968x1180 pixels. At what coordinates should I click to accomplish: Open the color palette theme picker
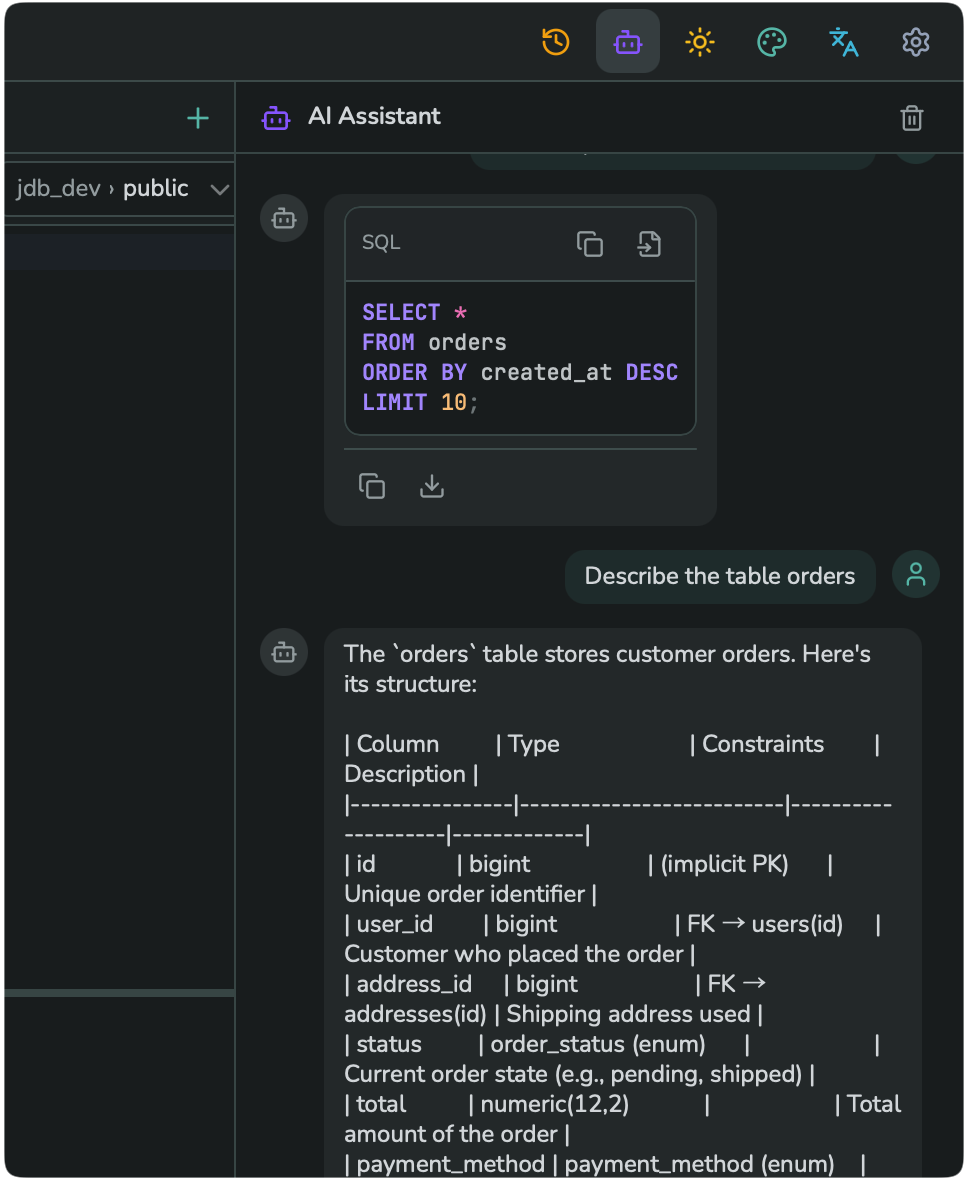(772, 42)
